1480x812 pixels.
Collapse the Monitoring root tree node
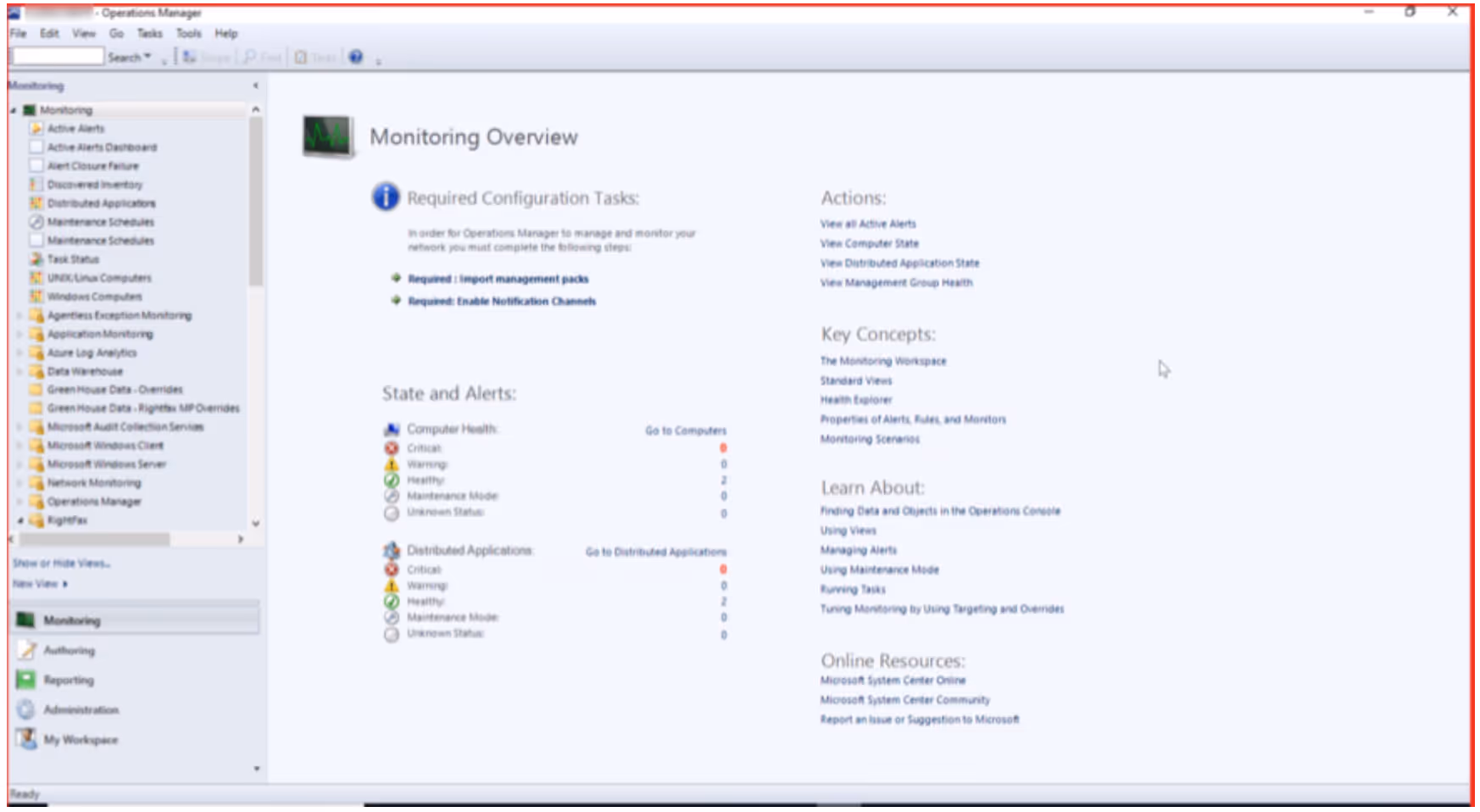click(x=14, y=110)
